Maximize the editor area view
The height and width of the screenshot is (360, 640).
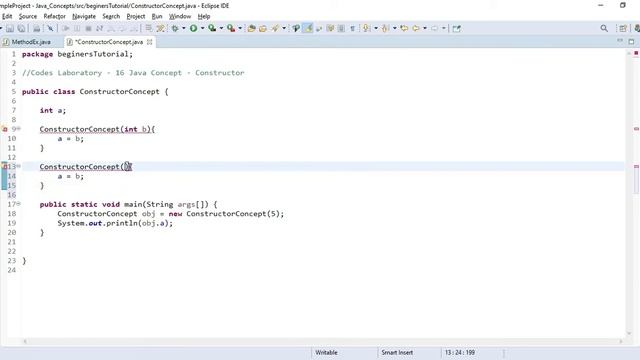(631, 41)
